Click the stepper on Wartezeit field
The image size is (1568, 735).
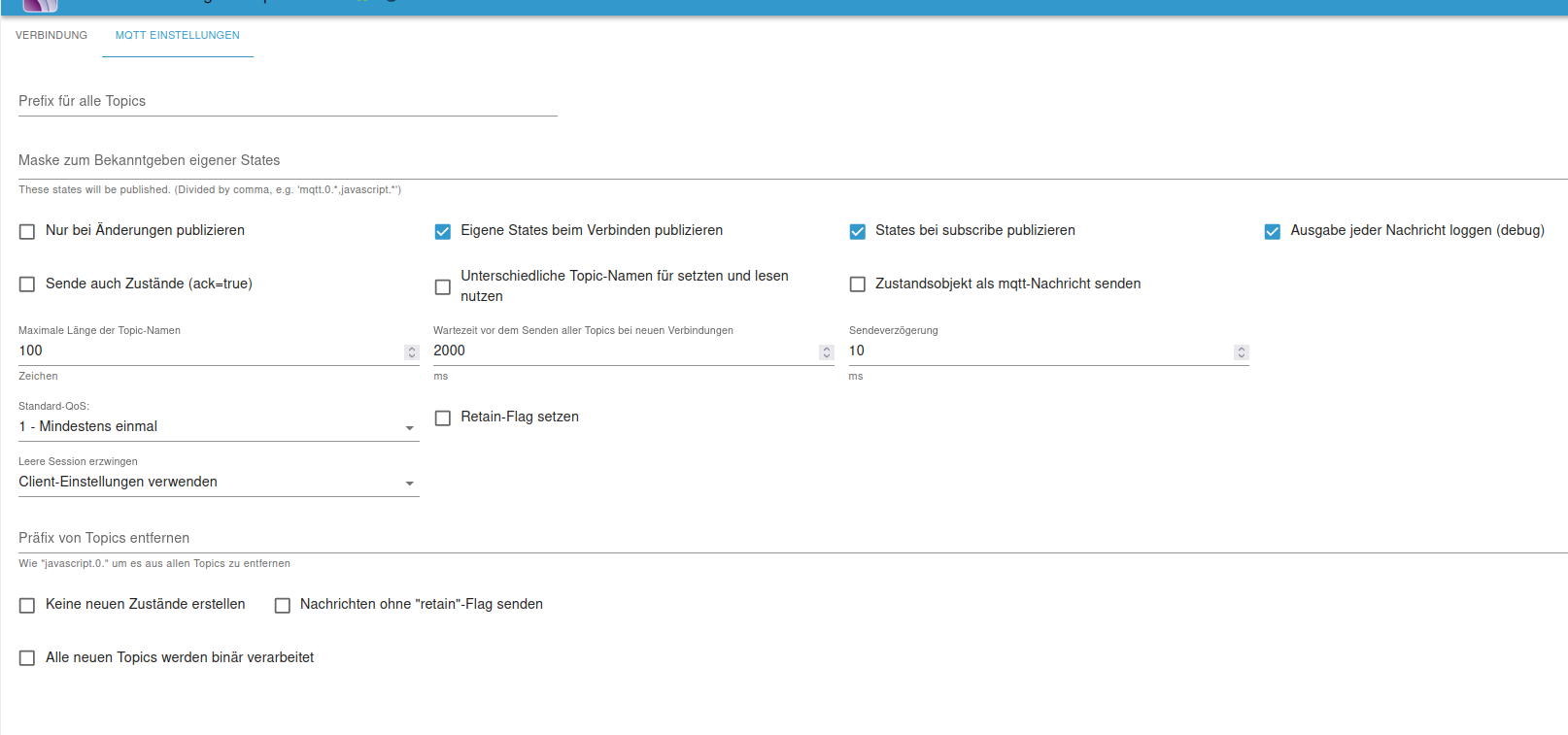pyautogui.click(x=827, y=351)
